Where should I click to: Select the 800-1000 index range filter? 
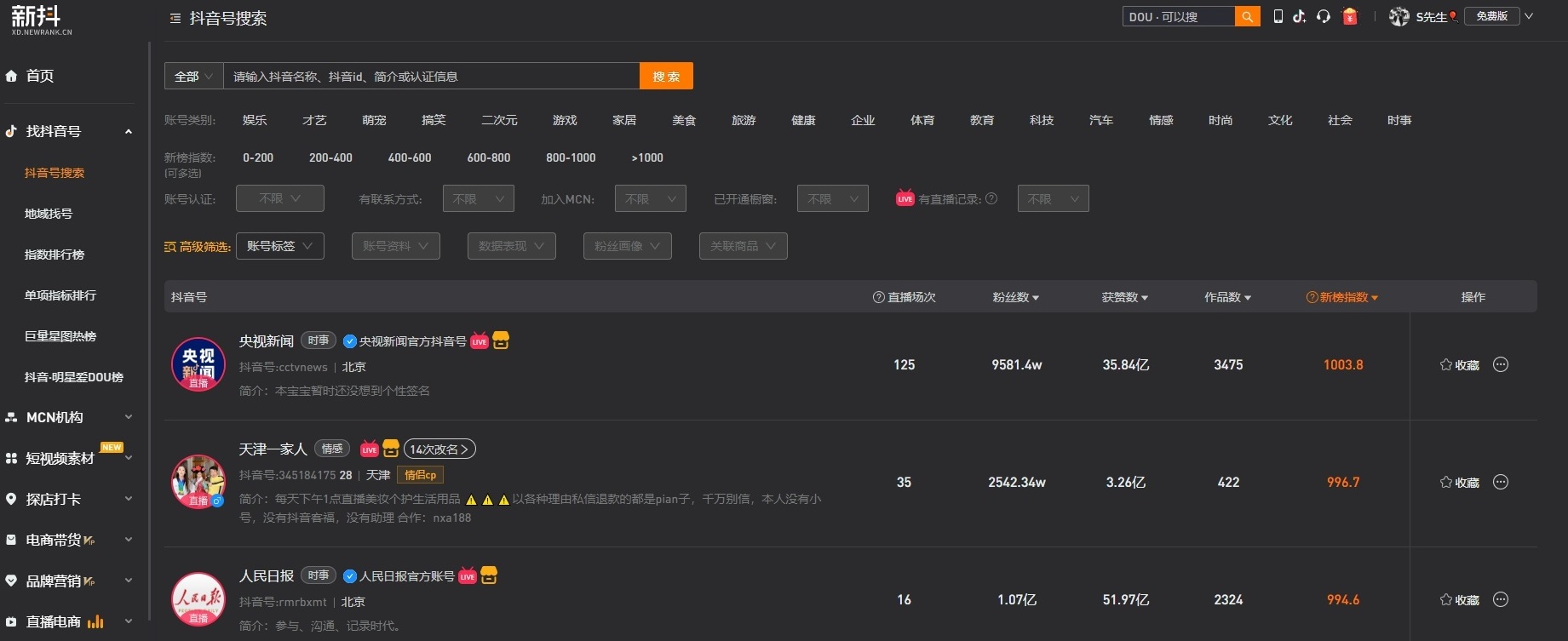[x=571, y=157]
